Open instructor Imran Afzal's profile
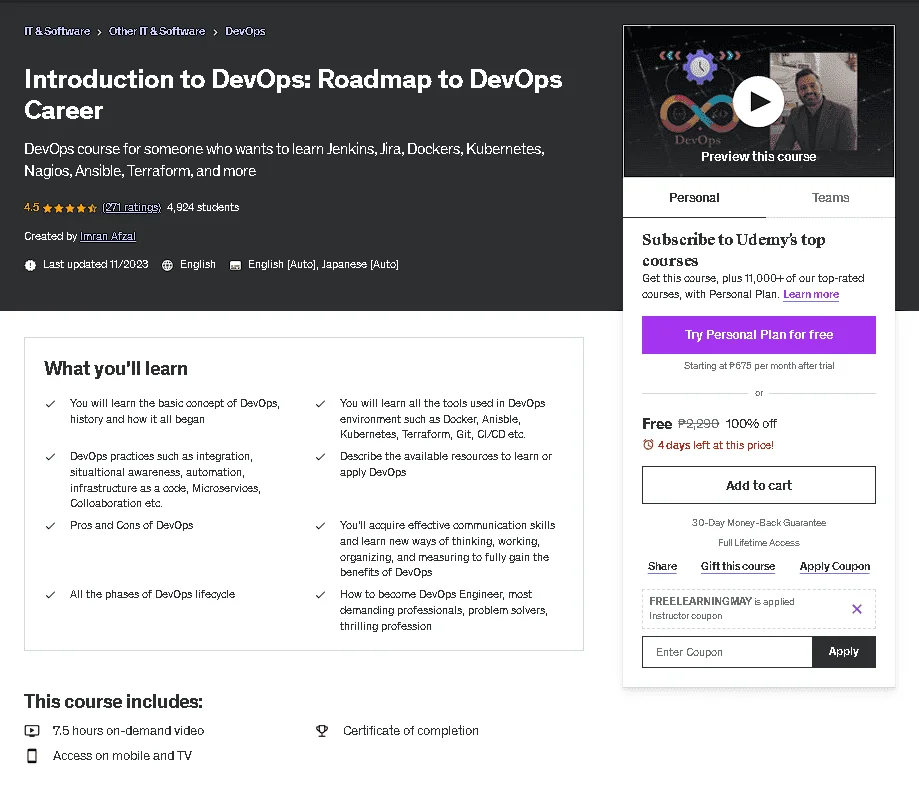 click(x=108, y=236)
